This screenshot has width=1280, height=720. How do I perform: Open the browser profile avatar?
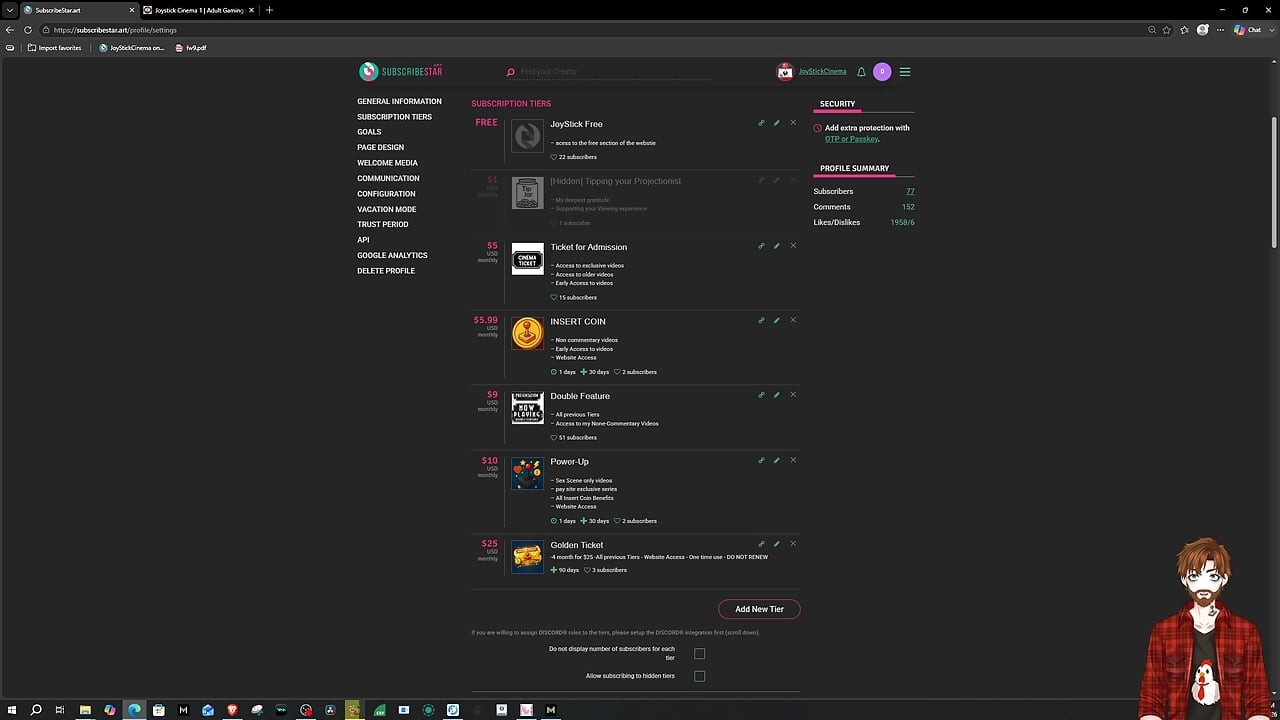[1203, 30]
